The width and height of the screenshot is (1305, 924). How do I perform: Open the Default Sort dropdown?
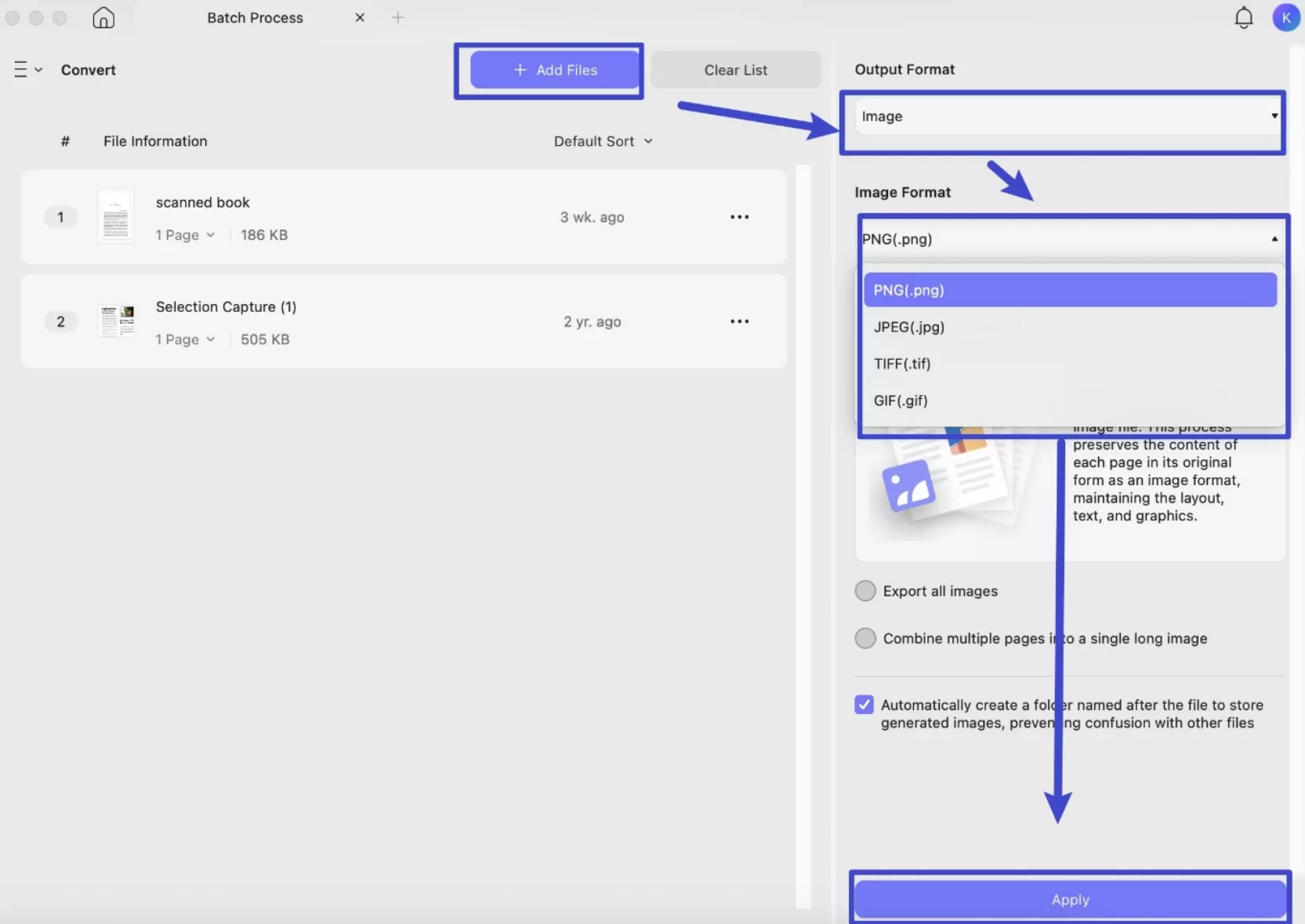tap(604, 141)
